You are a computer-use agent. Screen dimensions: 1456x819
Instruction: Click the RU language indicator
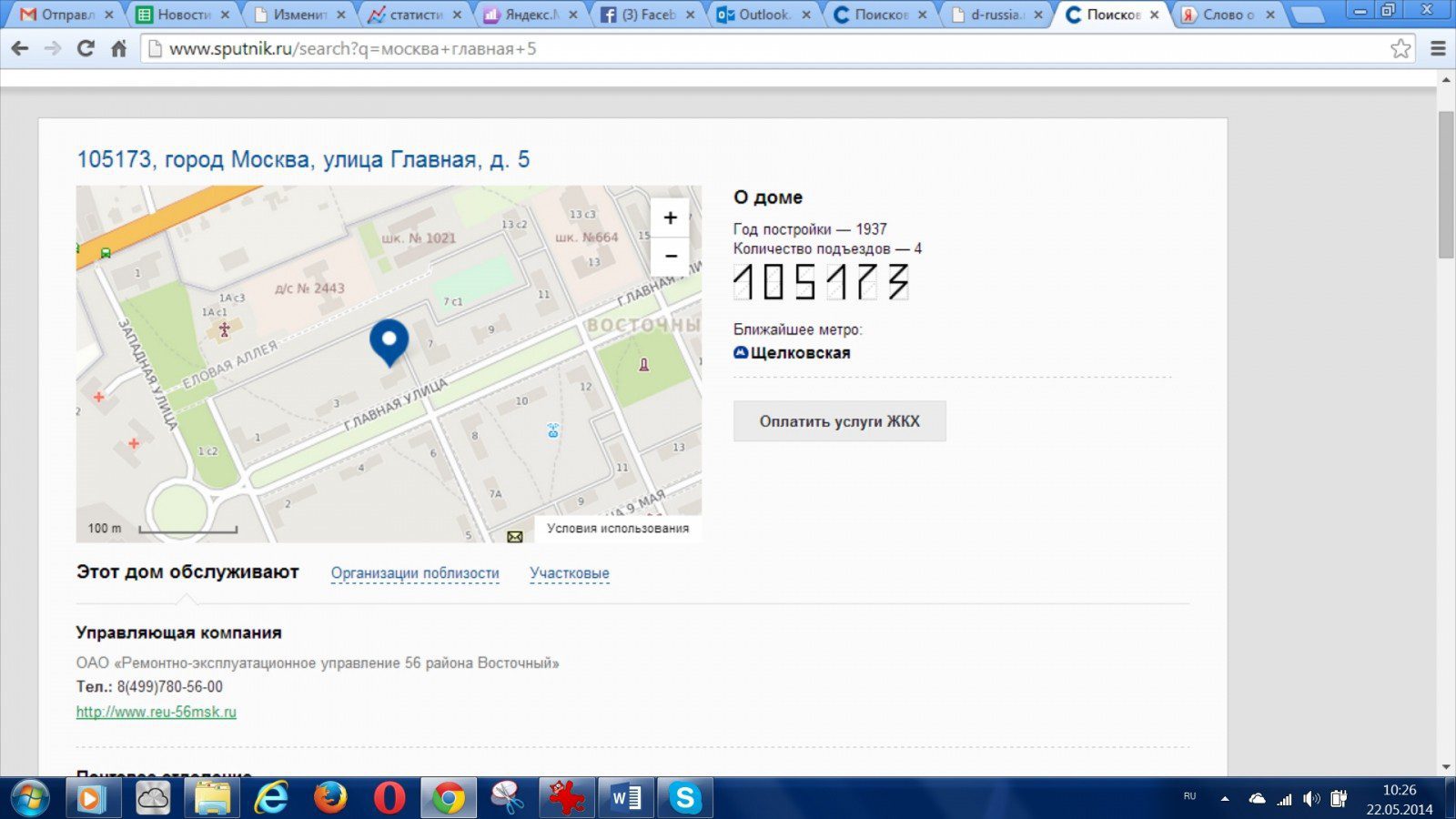pos(1189,796)
